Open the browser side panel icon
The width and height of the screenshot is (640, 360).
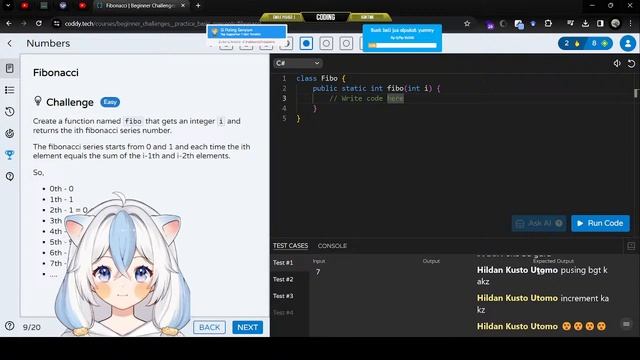pos(600,24)
